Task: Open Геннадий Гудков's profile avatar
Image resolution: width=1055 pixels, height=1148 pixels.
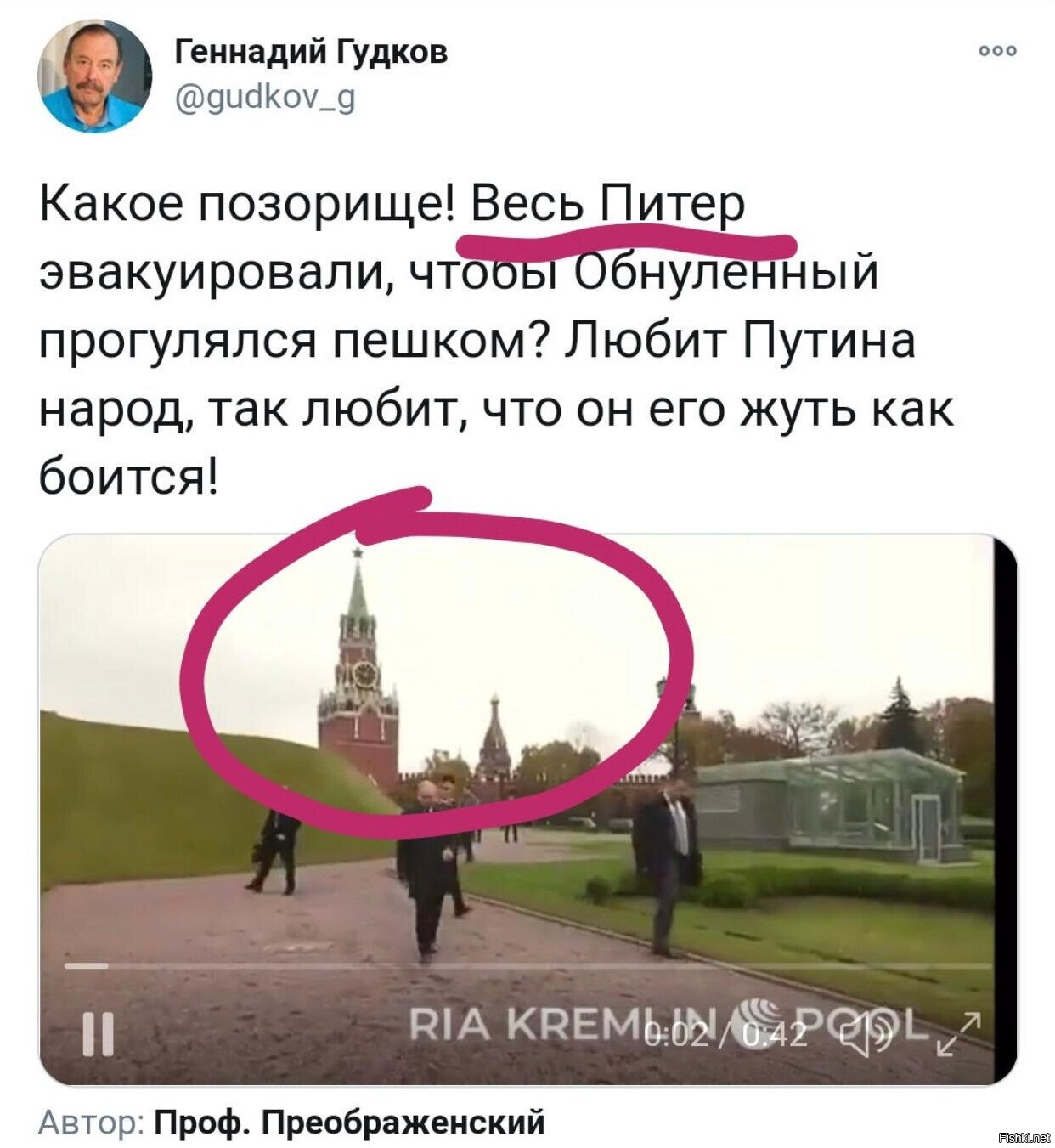Action: tap(93, 76)
